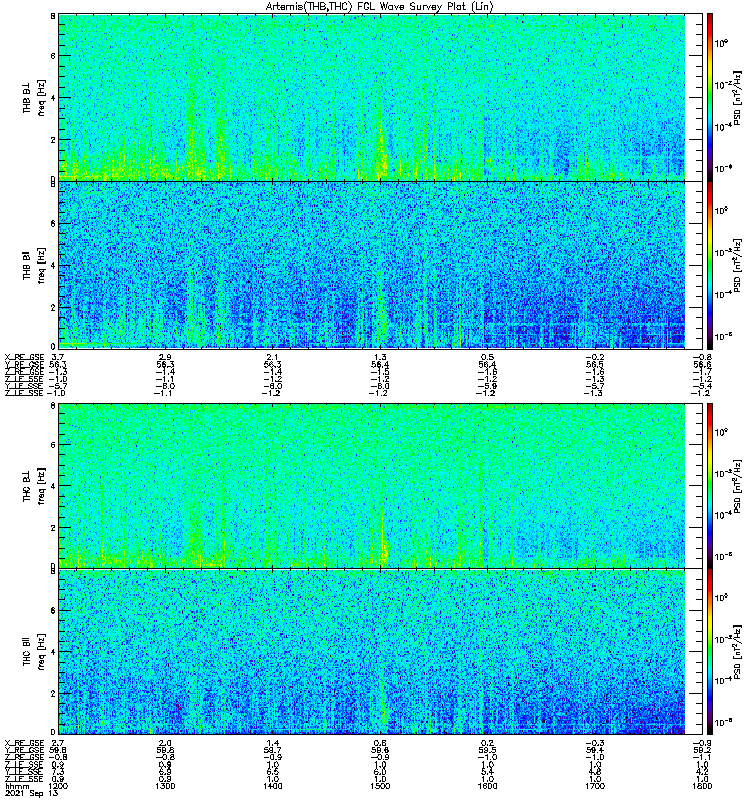Click the THC Y_RE_GSE value "58.7"
This screenshot has width=750, height=800.
tap(272, 751)
